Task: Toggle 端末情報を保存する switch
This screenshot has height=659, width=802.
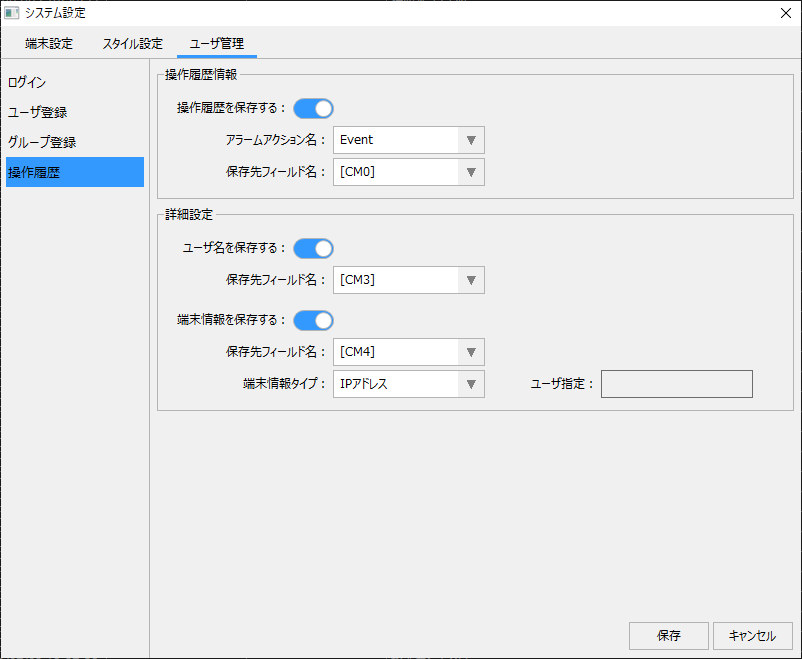Action: click(x=313, y=320)
